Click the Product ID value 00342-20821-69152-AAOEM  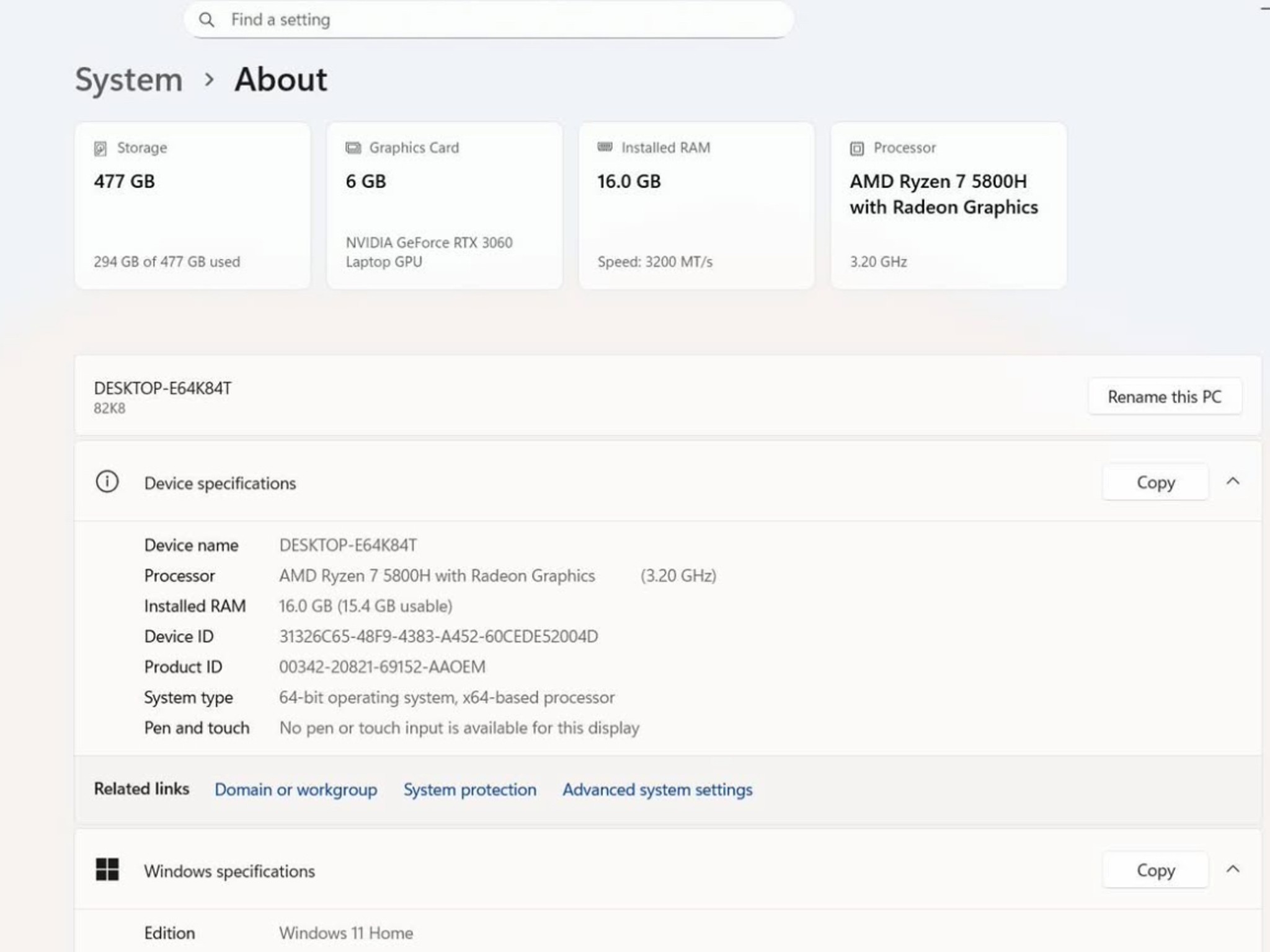point(382,667)
